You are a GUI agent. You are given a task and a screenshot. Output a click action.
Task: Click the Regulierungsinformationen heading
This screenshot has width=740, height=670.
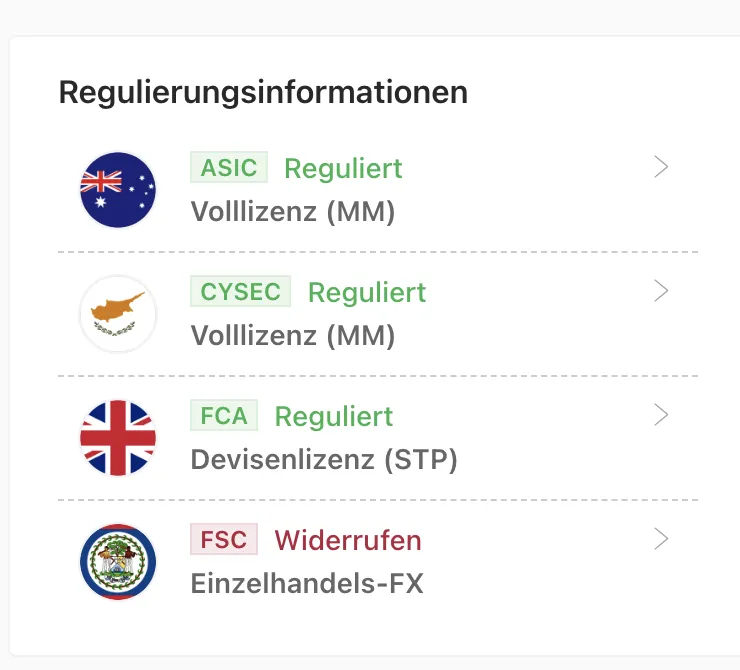point(263,93)
